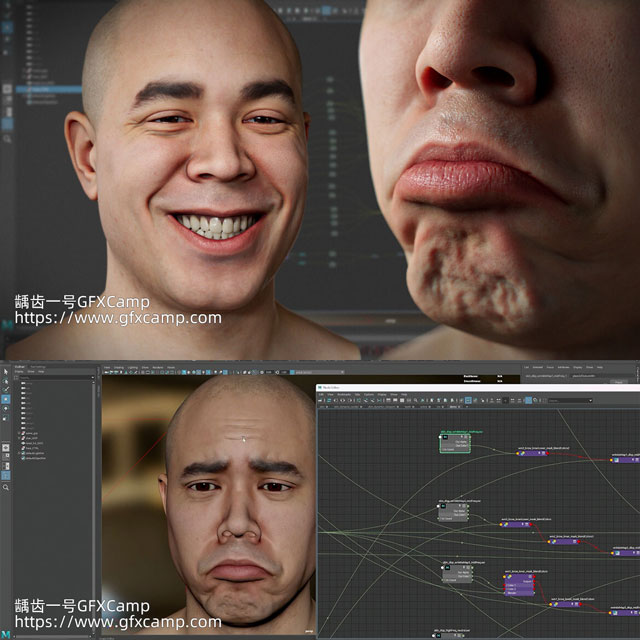The image size is (640, 640).
Task: Switch to the Outliner tab in left panel
Action: point(20,367)
